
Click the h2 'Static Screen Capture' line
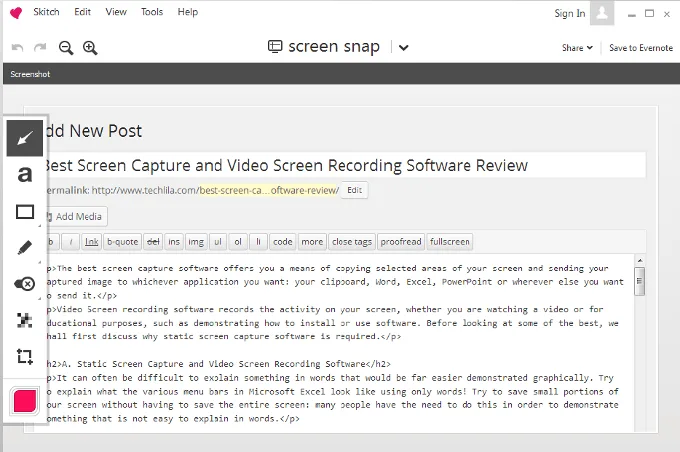pyautogui.click(x=219, y=364)
